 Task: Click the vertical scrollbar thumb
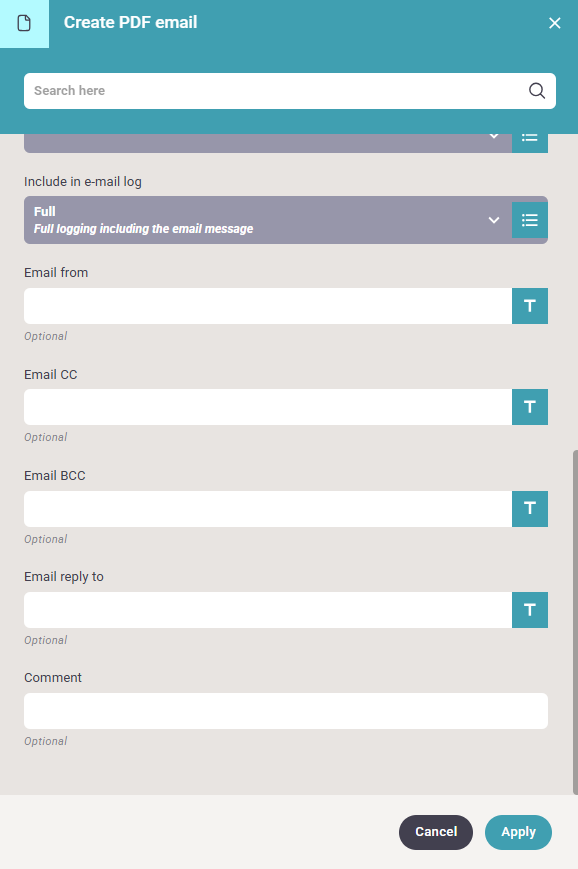point(575,622)
